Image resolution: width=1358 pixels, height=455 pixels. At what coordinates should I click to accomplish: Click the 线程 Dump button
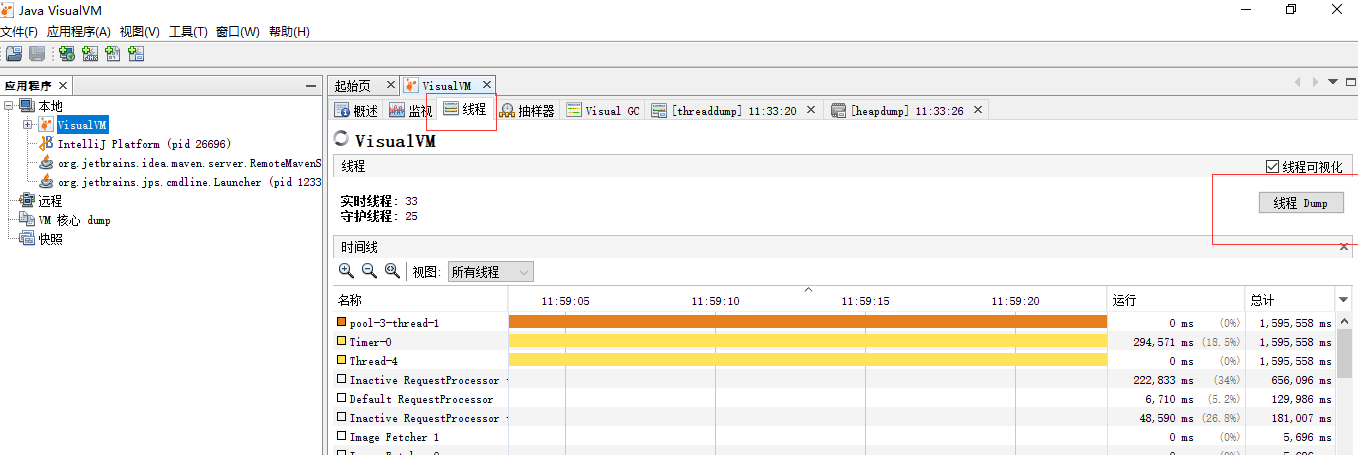point(1301,203)
